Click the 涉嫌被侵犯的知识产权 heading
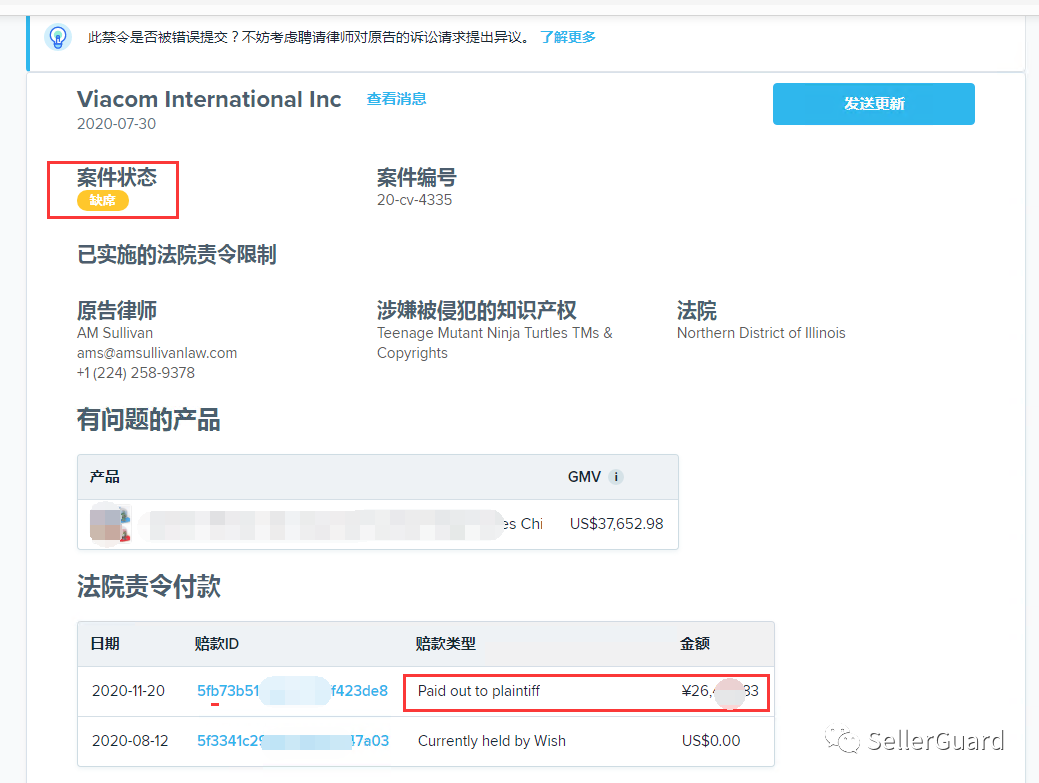This screenshot has width=1039, height=783. pyautogui.click(x=476, y=310)
